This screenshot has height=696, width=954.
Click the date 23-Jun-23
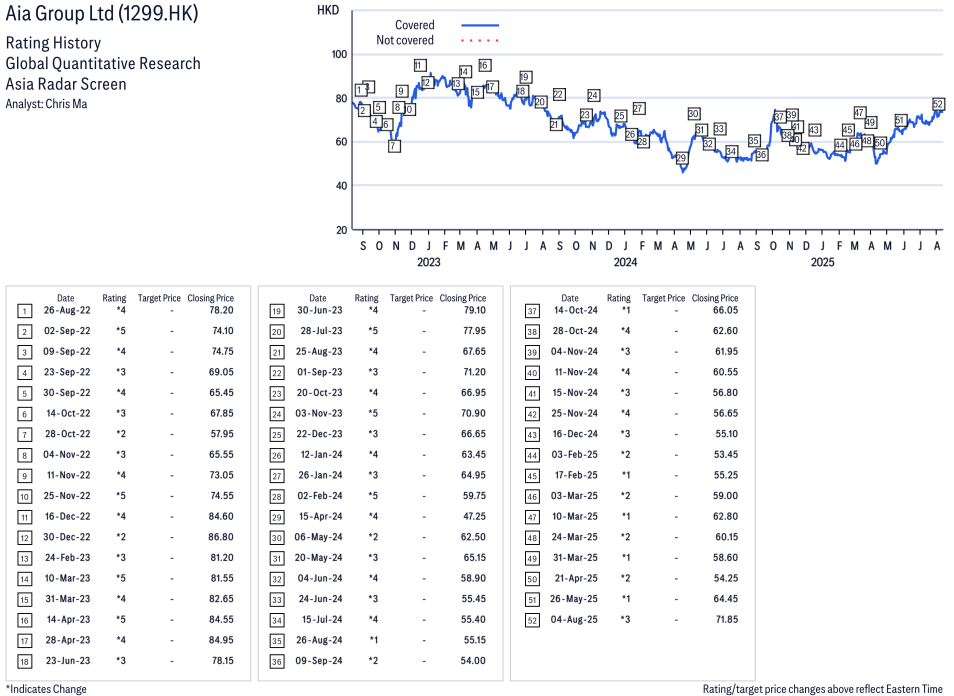(68, 661)
